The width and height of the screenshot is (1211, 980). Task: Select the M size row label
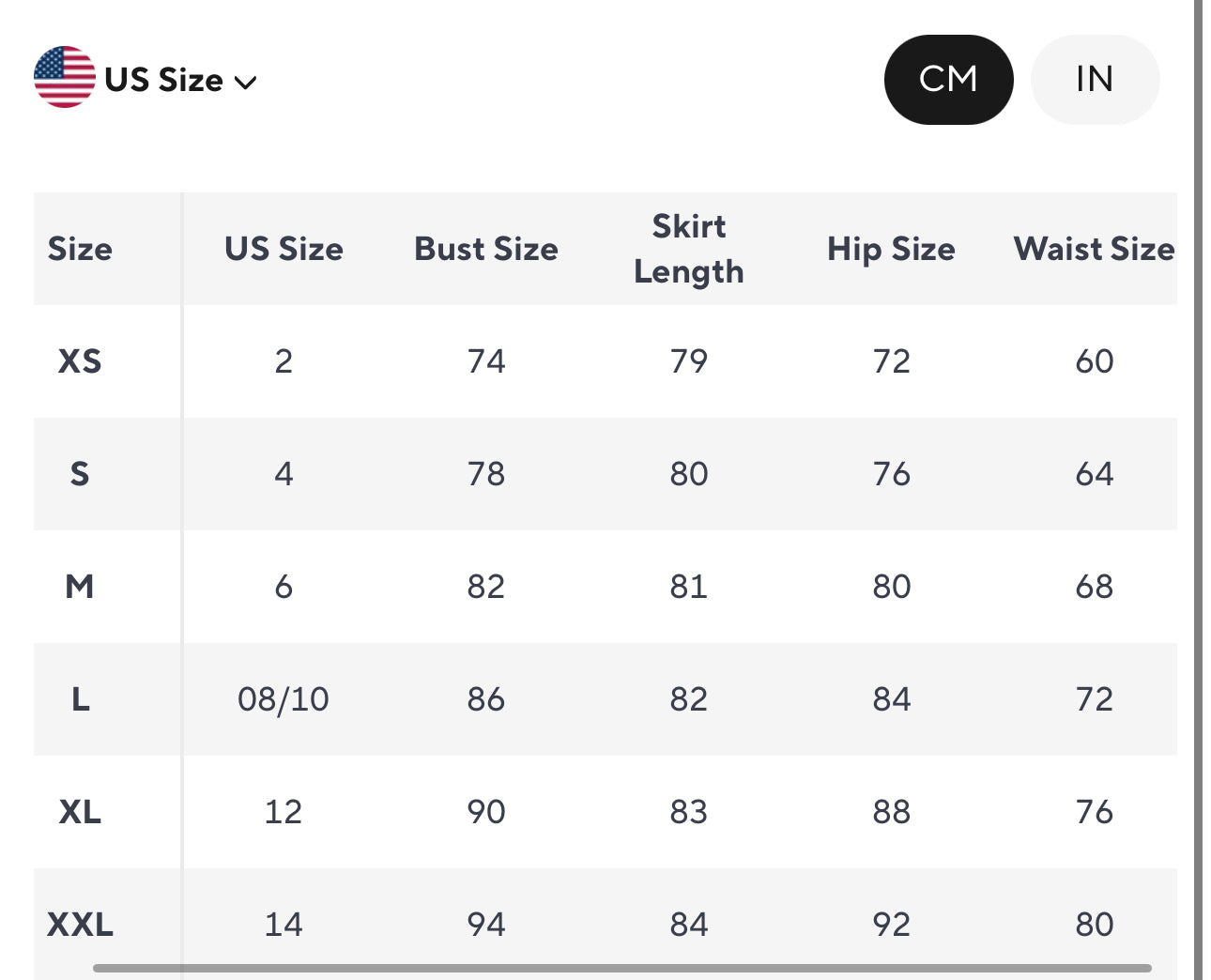tap(80, 587)
